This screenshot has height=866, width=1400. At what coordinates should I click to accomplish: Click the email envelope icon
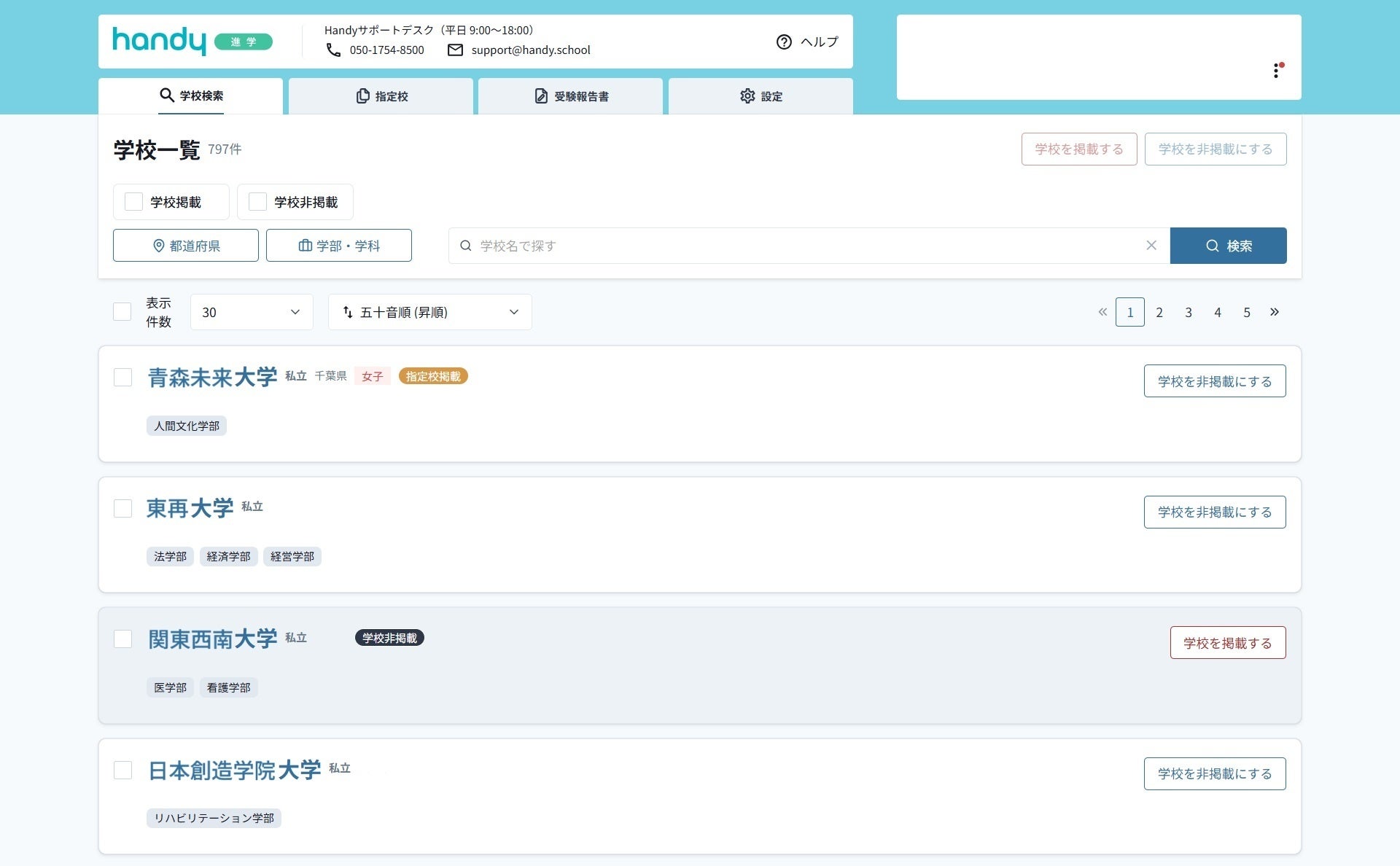pyautogui.click(x=455, y=50)
